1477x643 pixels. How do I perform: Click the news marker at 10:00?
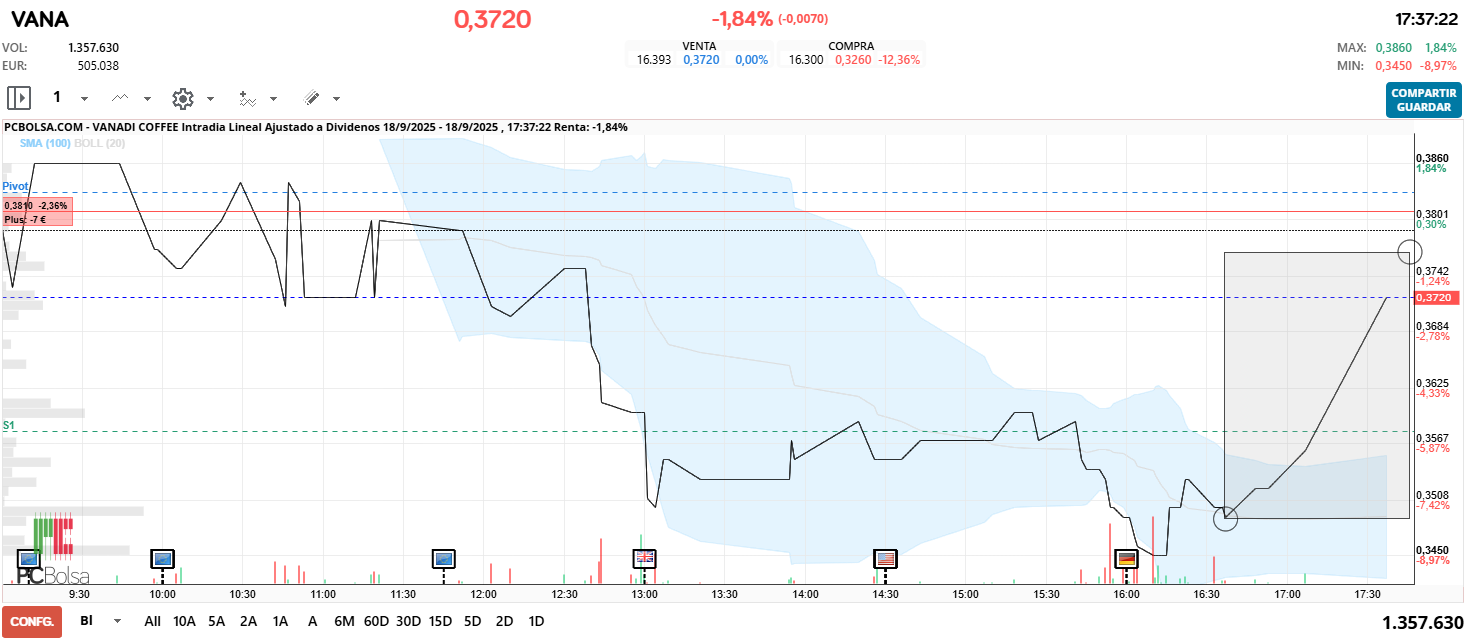pos(162,557)
